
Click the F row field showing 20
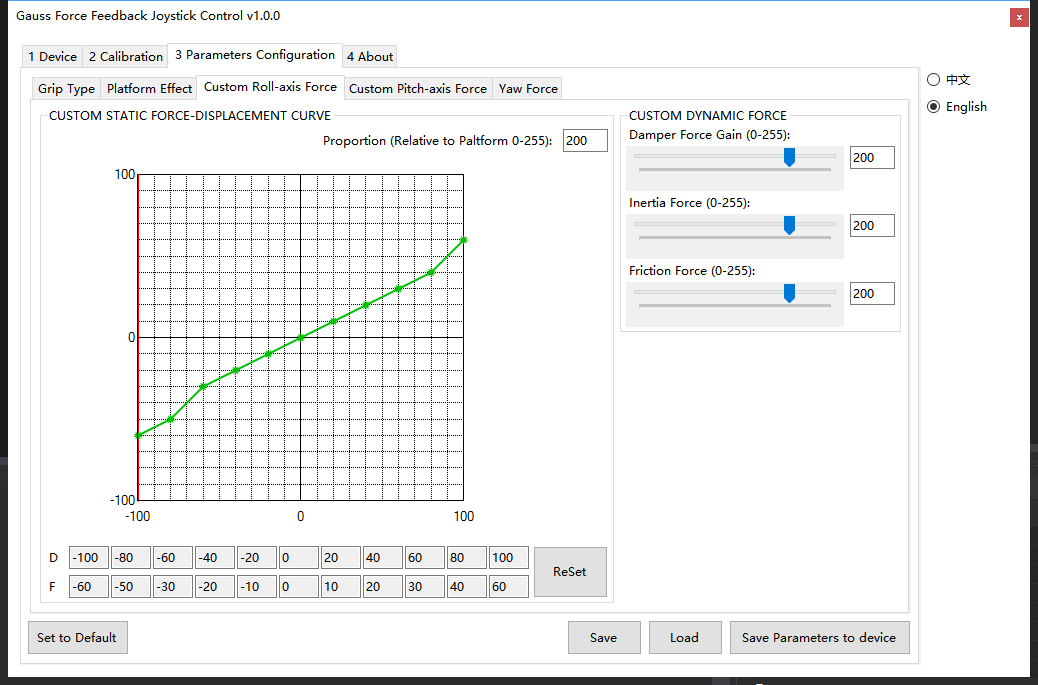[383, 586]
